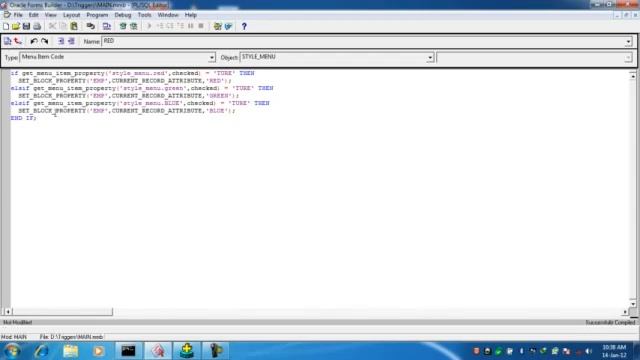The height and width of the screenshot is (360, 640).
Task: Click the horizontal scrollbar left arrow
Action: pyautogui.click(x=8, y=312)
